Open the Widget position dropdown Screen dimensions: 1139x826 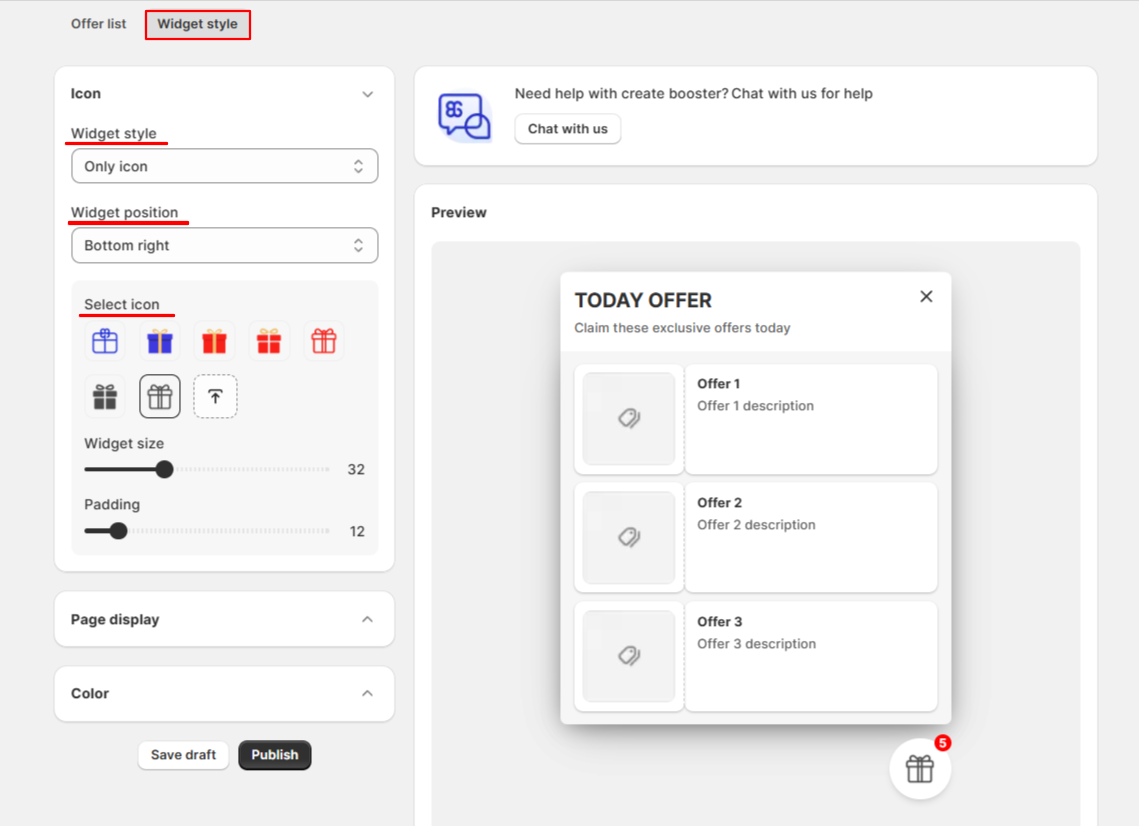(x=224, y=246)
